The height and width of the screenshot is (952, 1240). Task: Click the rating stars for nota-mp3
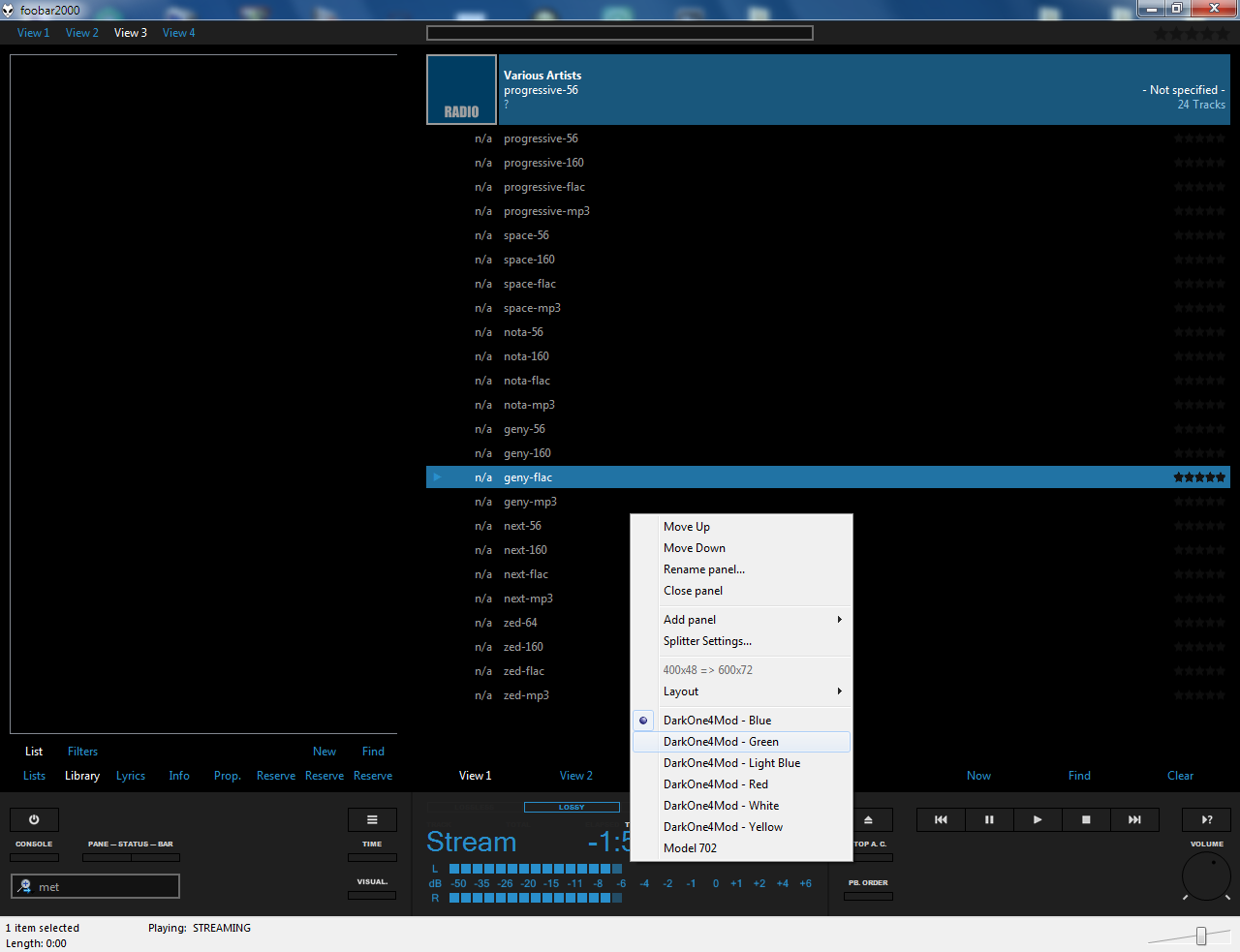[x=1199, y=405]
